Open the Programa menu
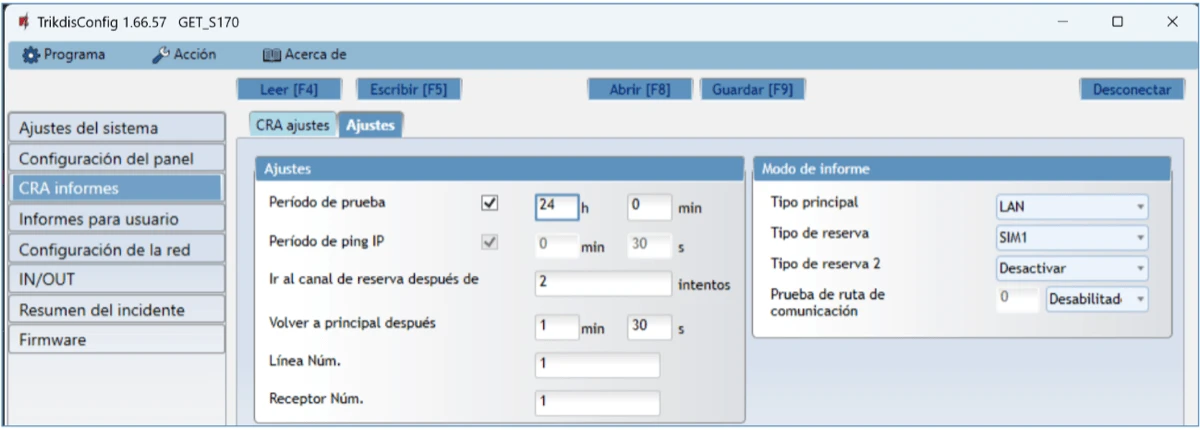Screen dimensions: 1200x430 pyautogui.click(x=64, y=55)
